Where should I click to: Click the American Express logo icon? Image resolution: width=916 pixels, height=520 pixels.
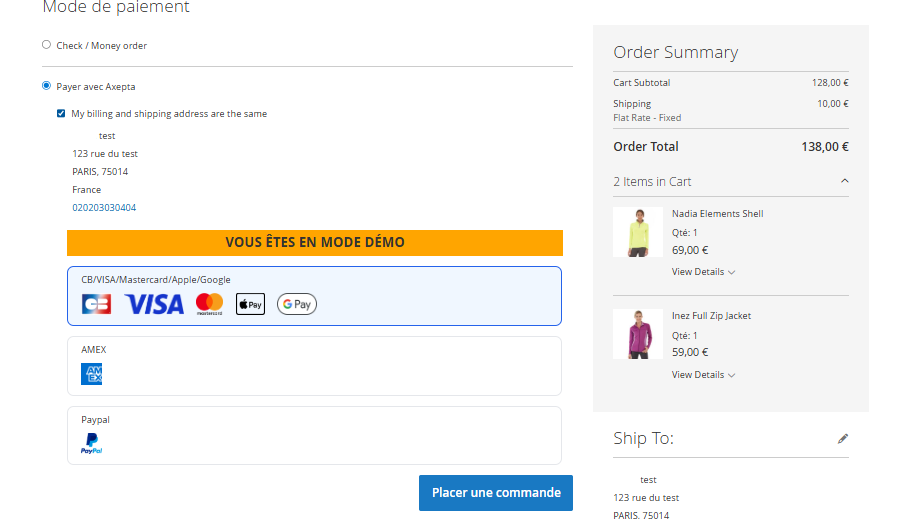[x=92, y=374]
